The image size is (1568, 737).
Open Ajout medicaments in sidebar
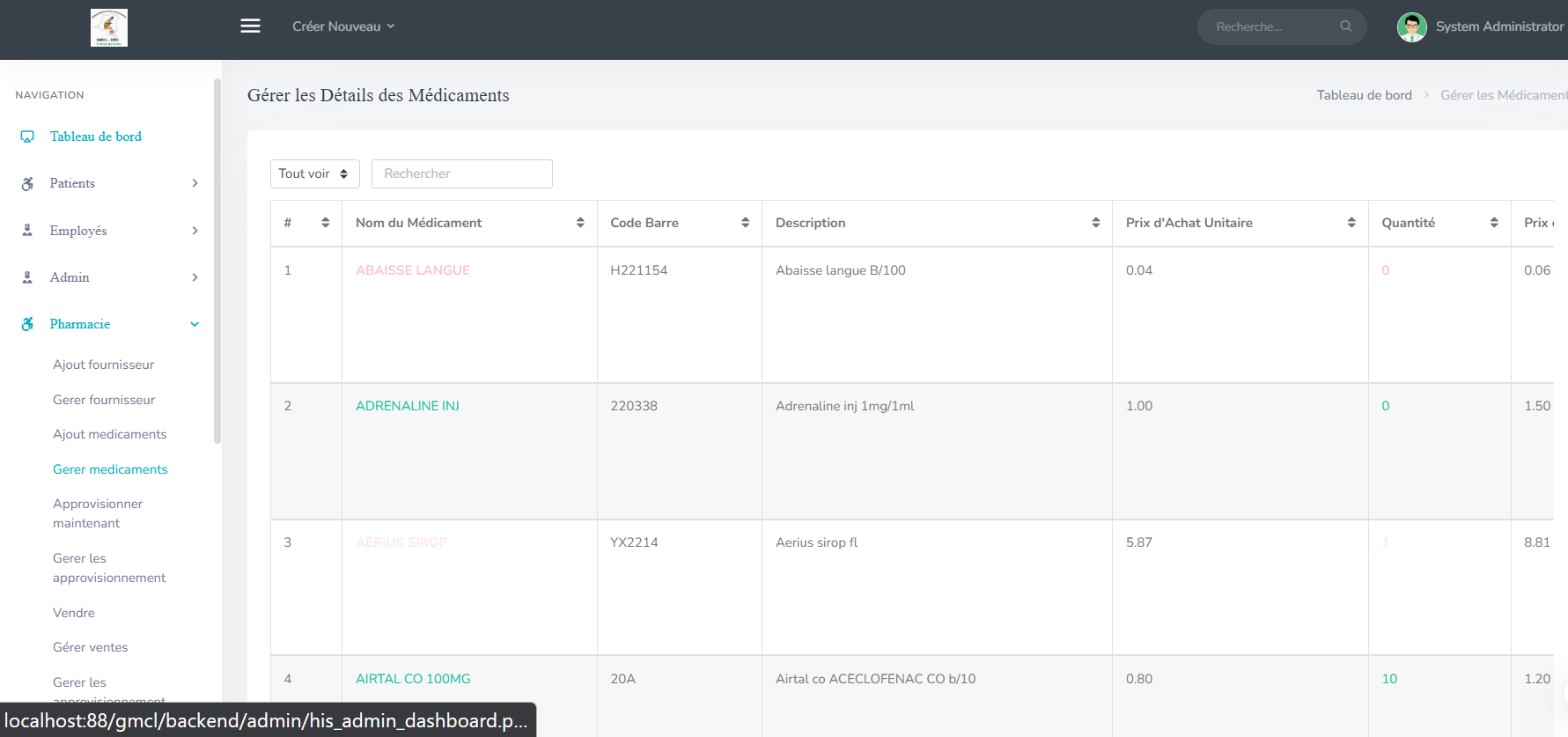click(x=109, y=434)
